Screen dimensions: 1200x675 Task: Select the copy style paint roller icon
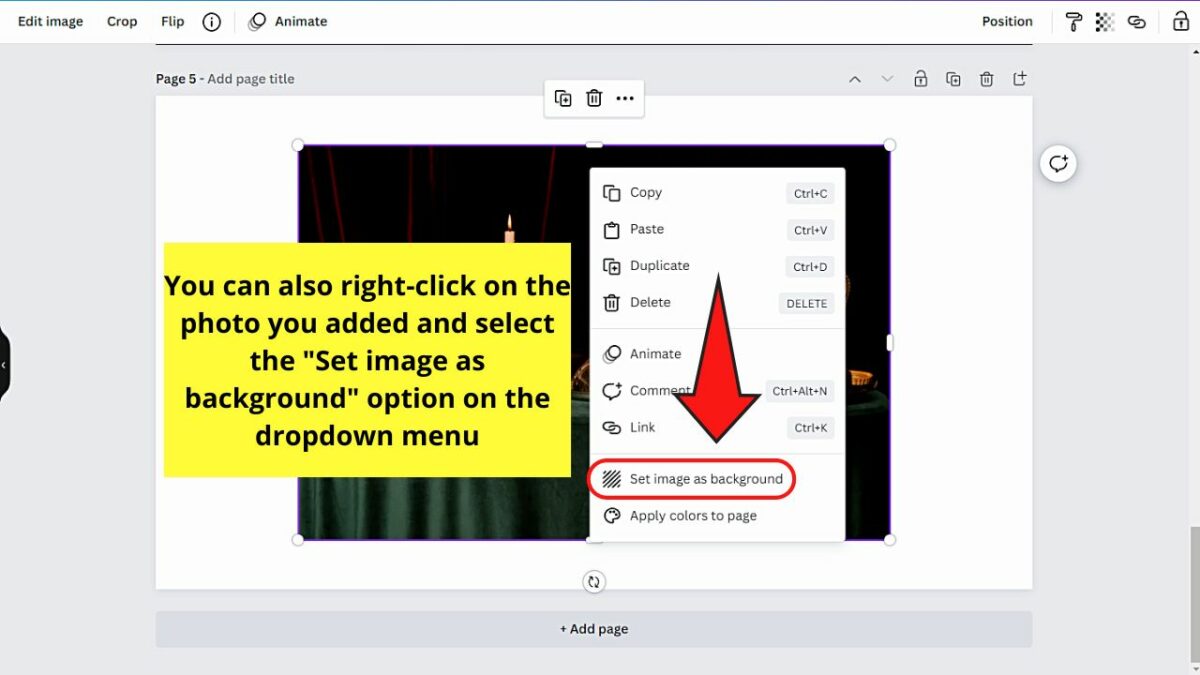(1073, 21)
